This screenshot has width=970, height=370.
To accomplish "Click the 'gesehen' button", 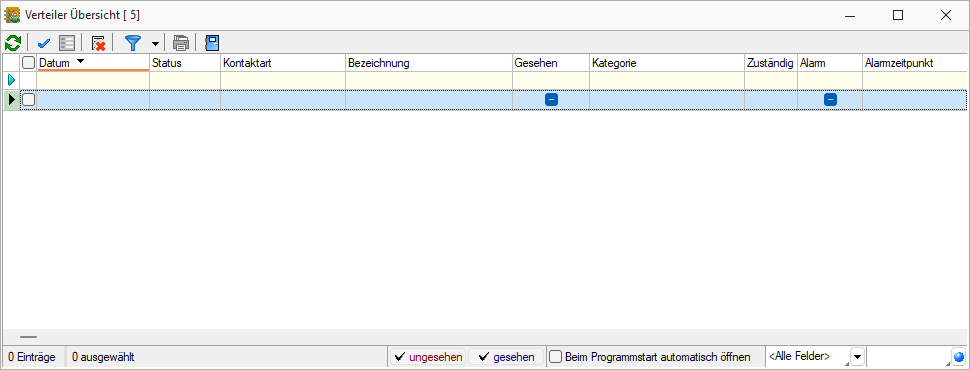I will 506,357.
